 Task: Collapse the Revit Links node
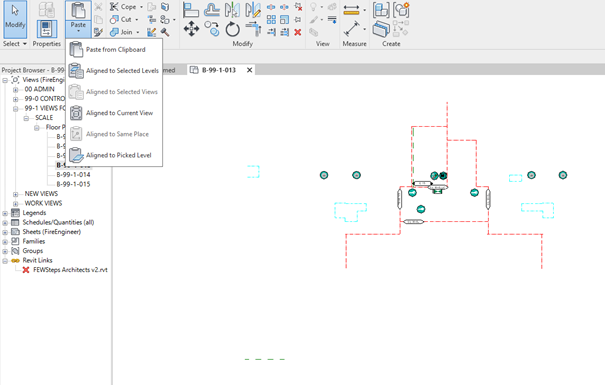5,261
